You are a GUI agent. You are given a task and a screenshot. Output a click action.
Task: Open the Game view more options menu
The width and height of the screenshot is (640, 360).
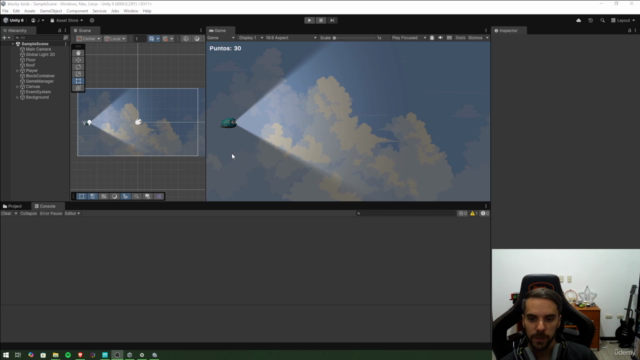[486, 31]
